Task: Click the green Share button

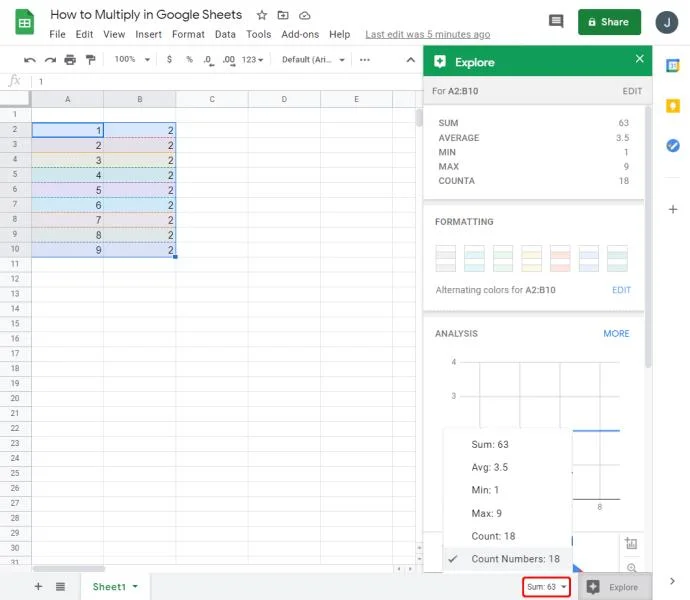Action: click(x=609, y=22)
